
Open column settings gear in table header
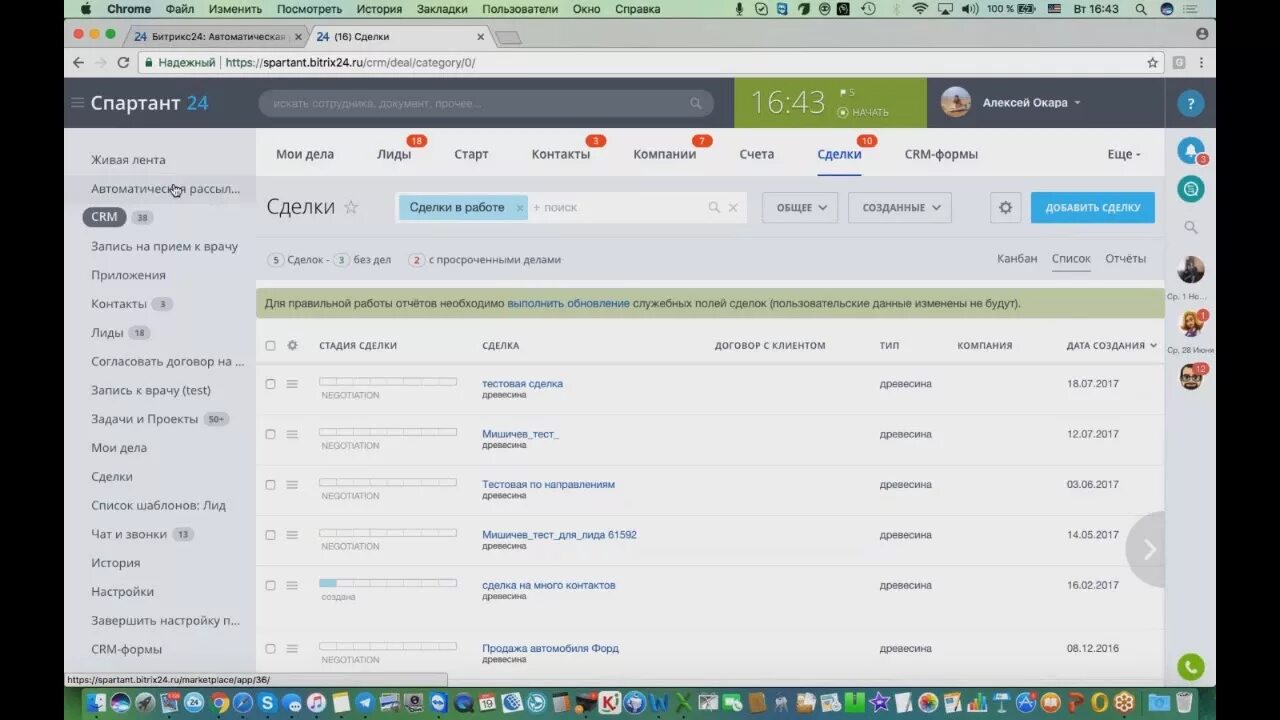[x=292, y=345]
